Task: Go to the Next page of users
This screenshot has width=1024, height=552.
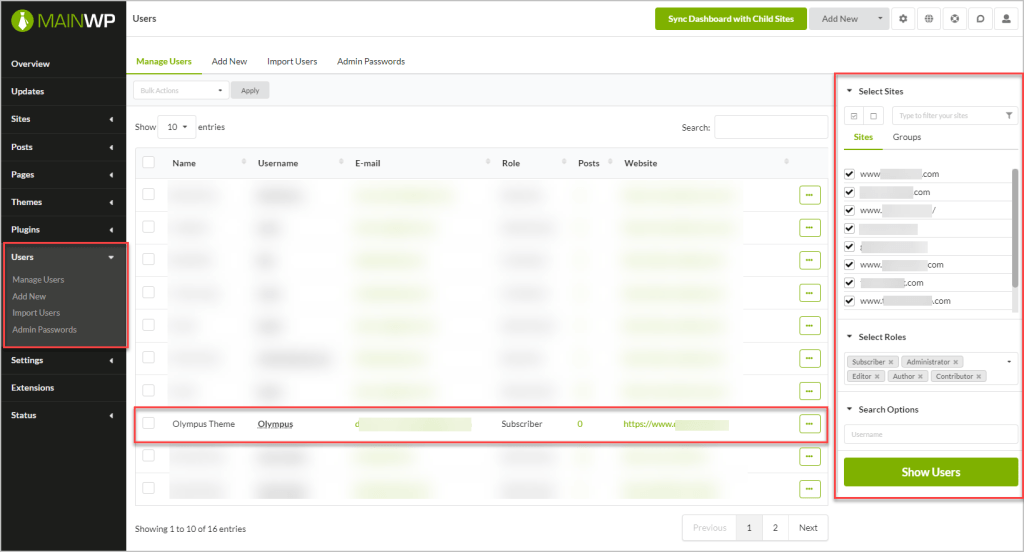Action: 808,528
